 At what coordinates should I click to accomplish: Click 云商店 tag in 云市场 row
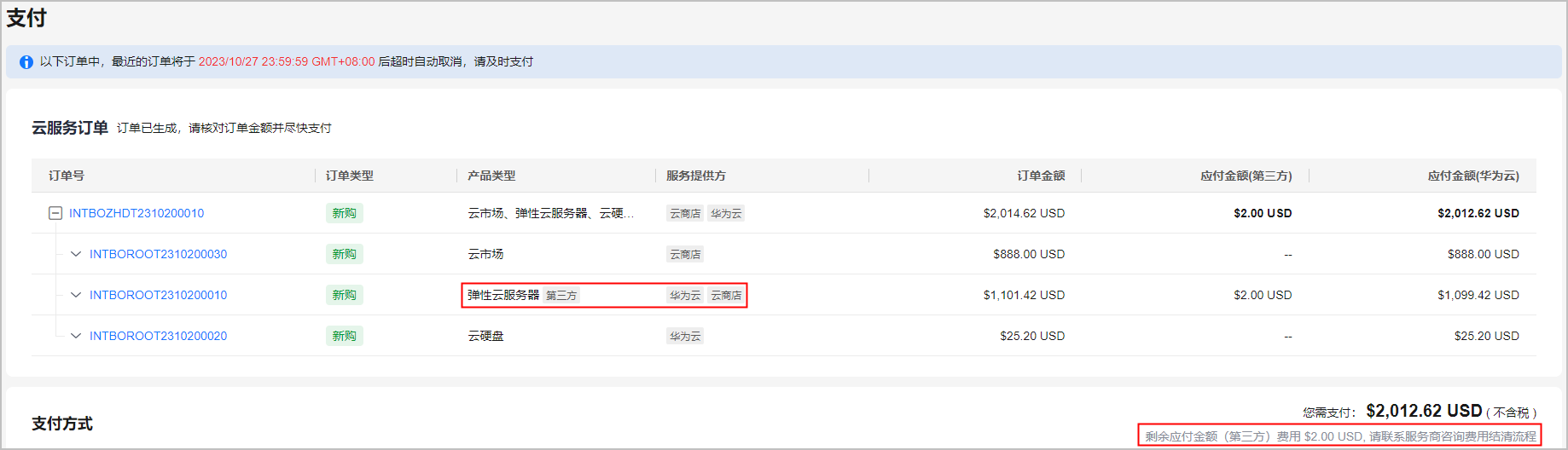685,255
